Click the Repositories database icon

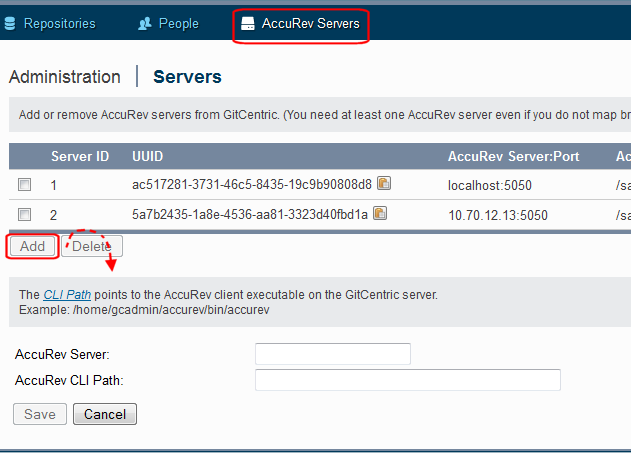(10, 24)
